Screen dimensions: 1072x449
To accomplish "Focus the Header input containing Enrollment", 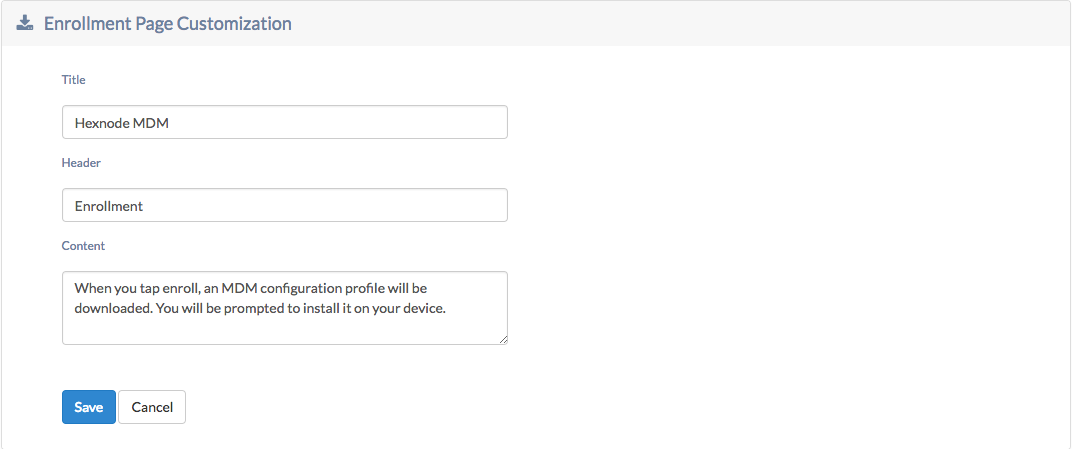I will point(284,205).
